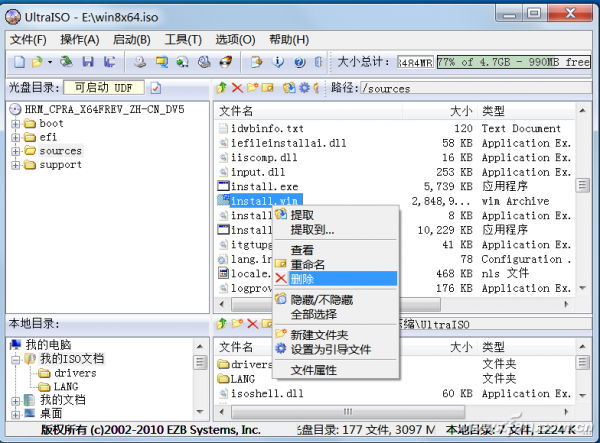Collapse the 我的ISO文档 tree node
Screen dimensions: 600x443
click(15, 359)
